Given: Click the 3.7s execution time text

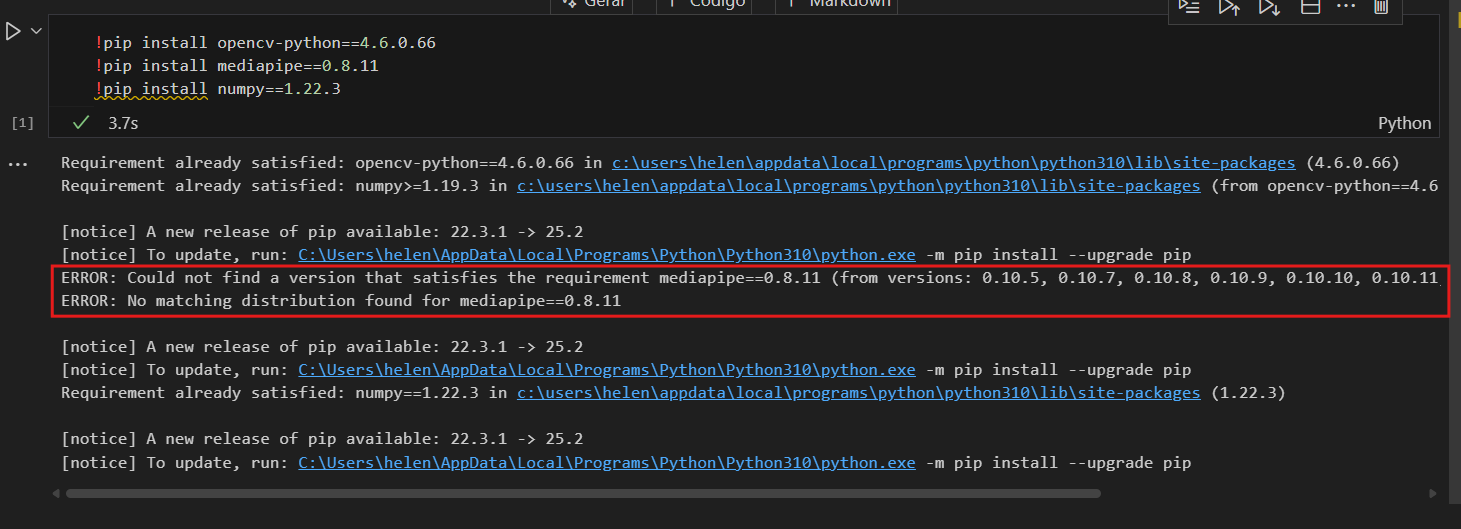Looking at the screenshot, I should point(123,123).
